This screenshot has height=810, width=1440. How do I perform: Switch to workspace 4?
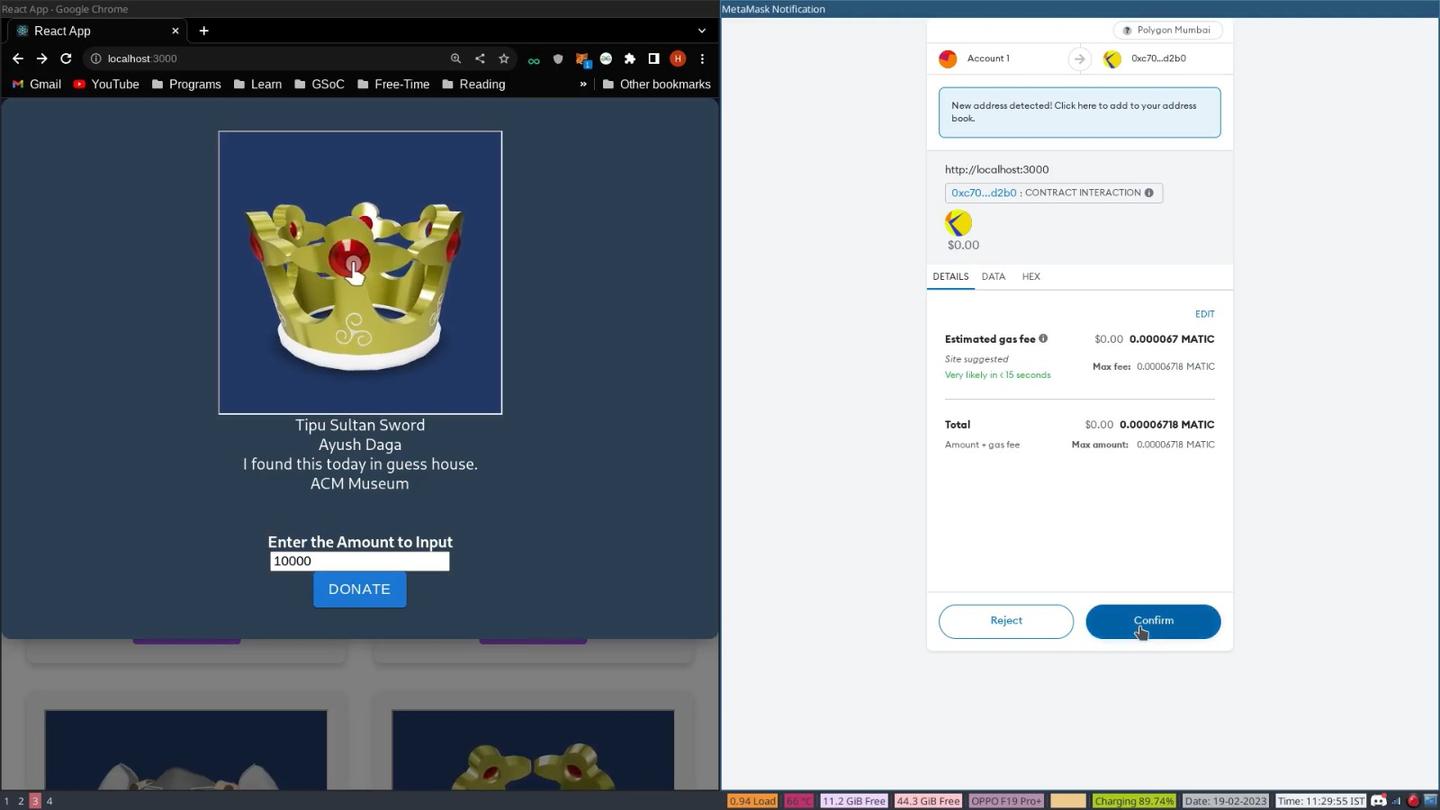point(49,801)
